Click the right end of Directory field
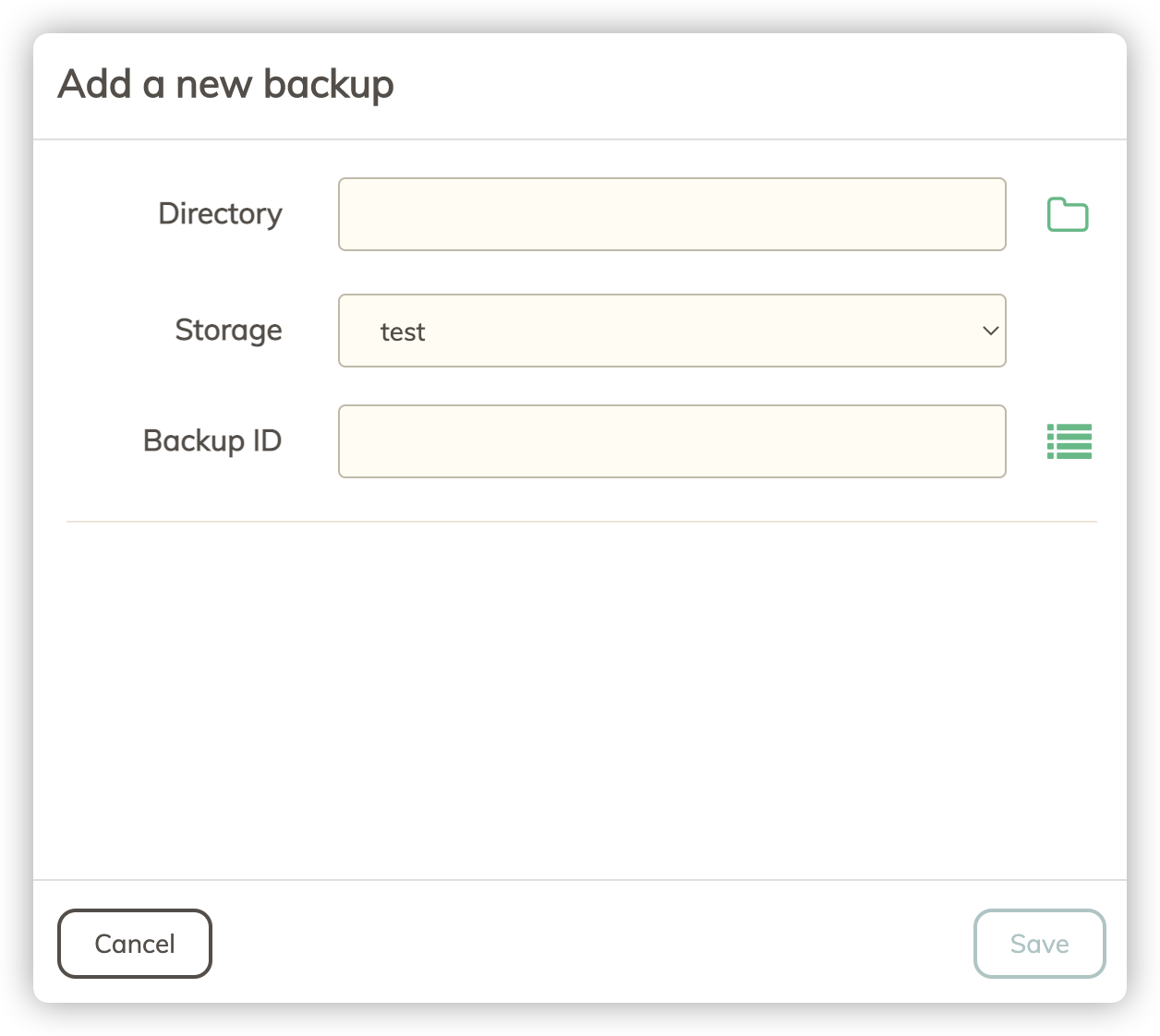1160x1036 pixels. point(979,214)
